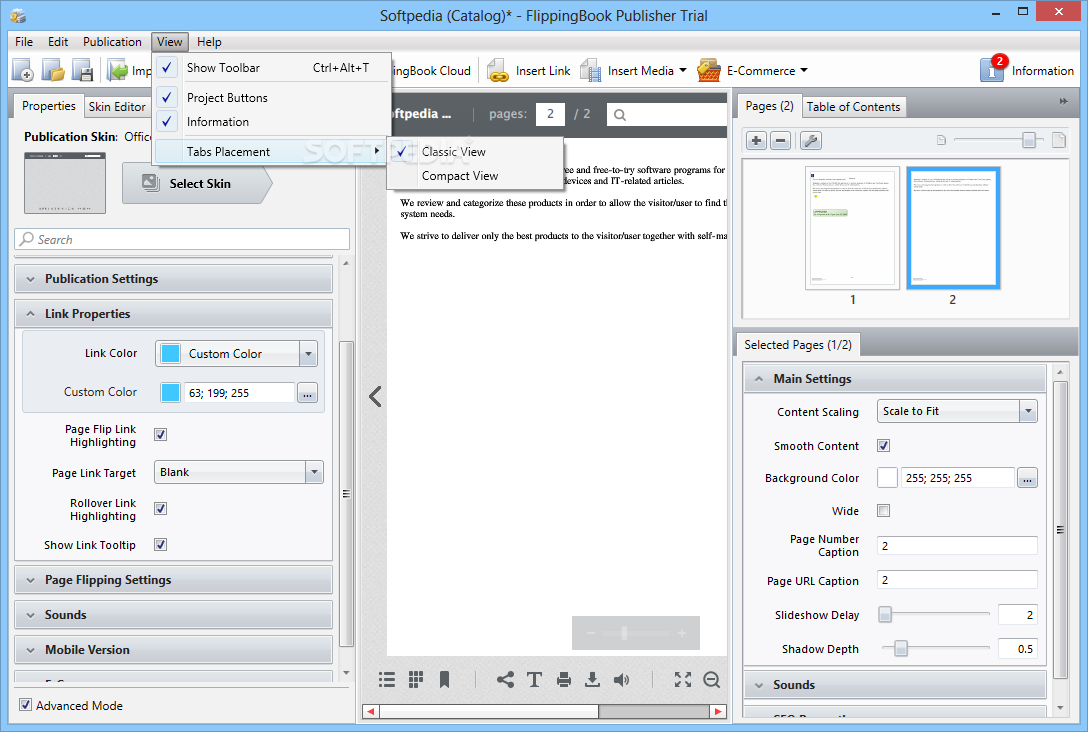The image size is (1088, 732).
Task: Uncheck Show Link Tooltip checkbox
Action: pos(160,544)
